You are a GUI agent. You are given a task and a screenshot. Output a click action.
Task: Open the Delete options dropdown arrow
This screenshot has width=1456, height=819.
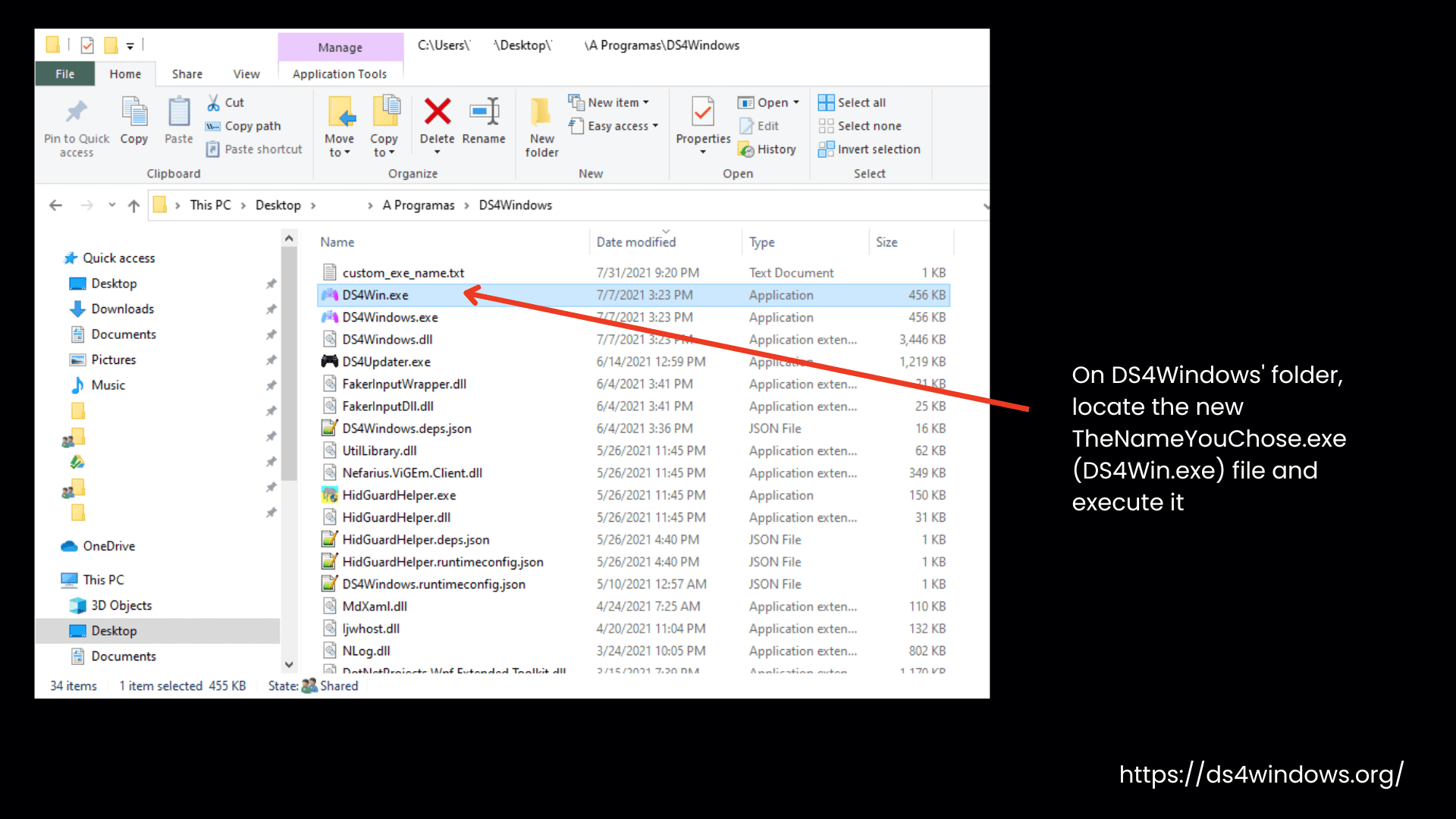click(x=438, y=152)
